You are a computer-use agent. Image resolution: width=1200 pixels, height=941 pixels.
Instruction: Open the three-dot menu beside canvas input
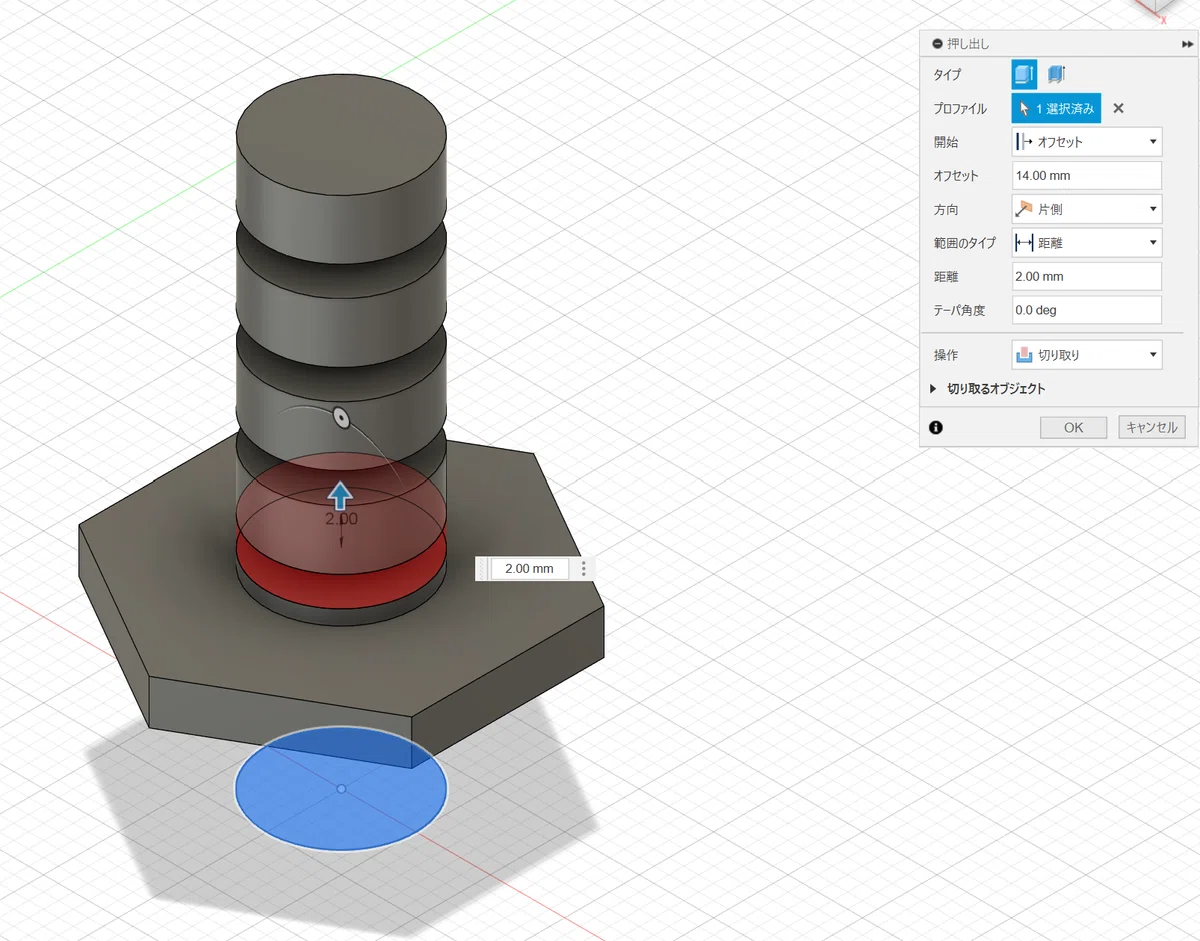point(584,569)
